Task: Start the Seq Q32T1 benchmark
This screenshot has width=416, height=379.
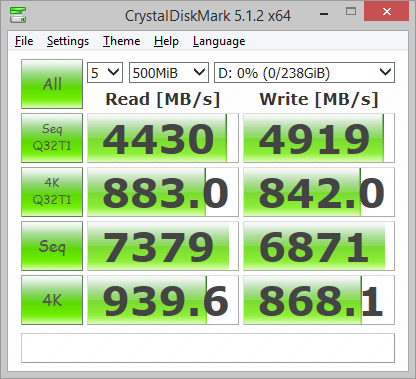Action: pyautogui.click(x=52, y=138)
